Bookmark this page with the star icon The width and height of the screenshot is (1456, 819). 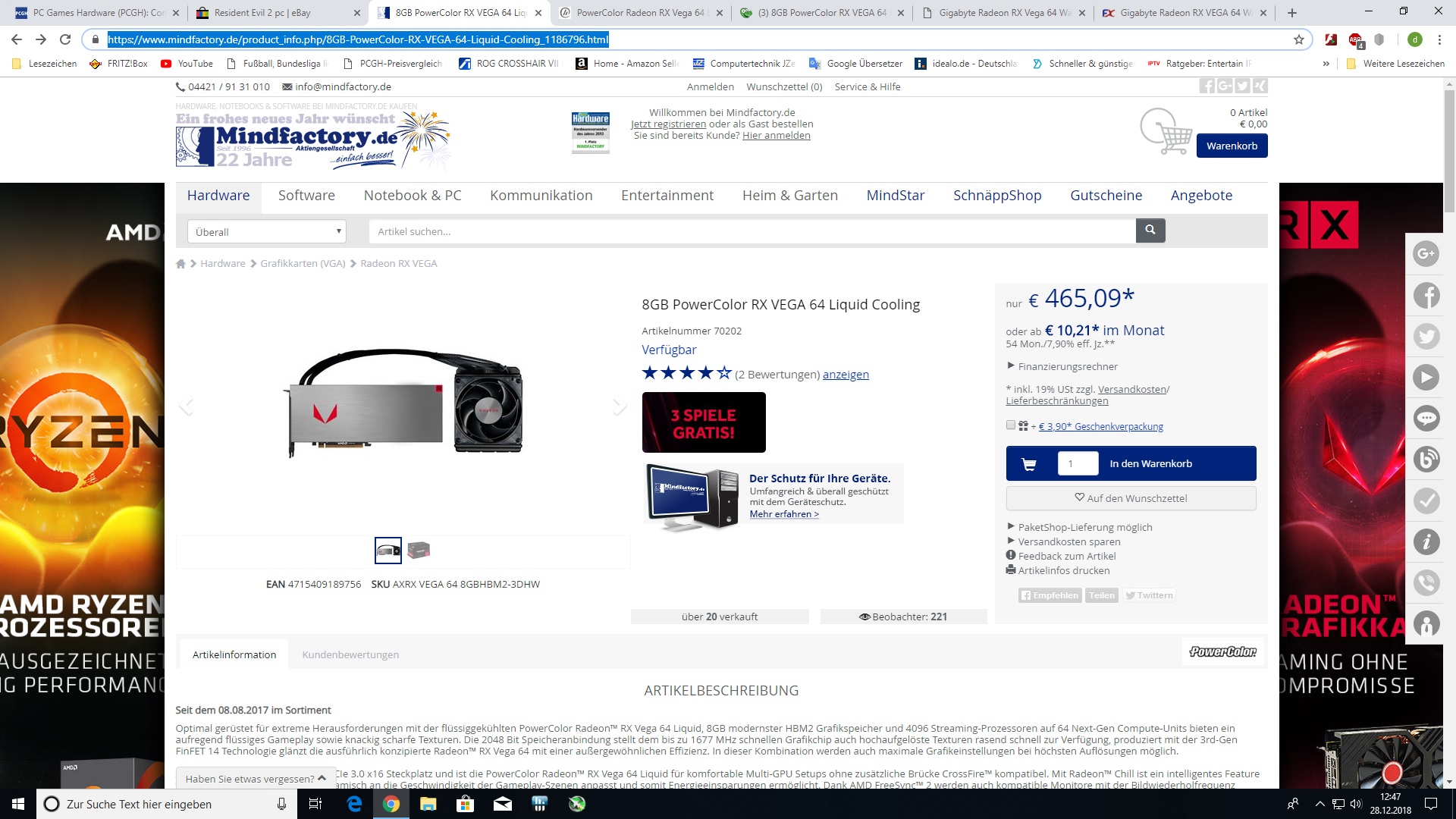coord(1299,39)
